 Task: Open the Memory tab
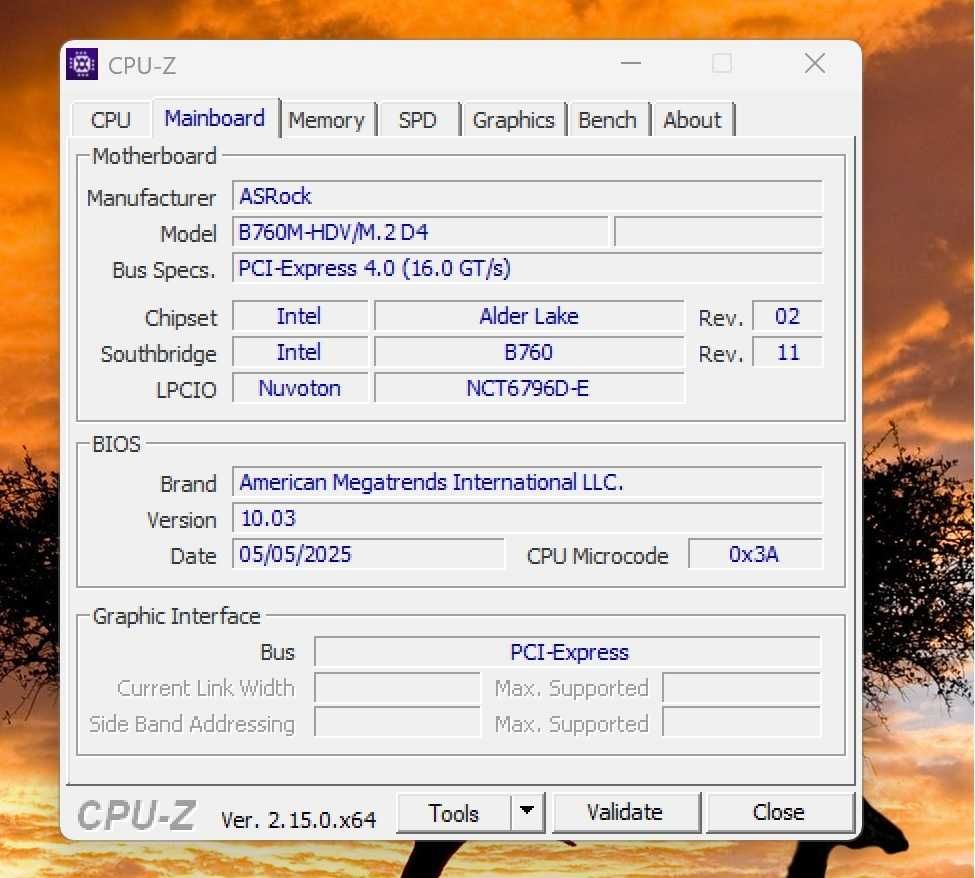[327, 119]
